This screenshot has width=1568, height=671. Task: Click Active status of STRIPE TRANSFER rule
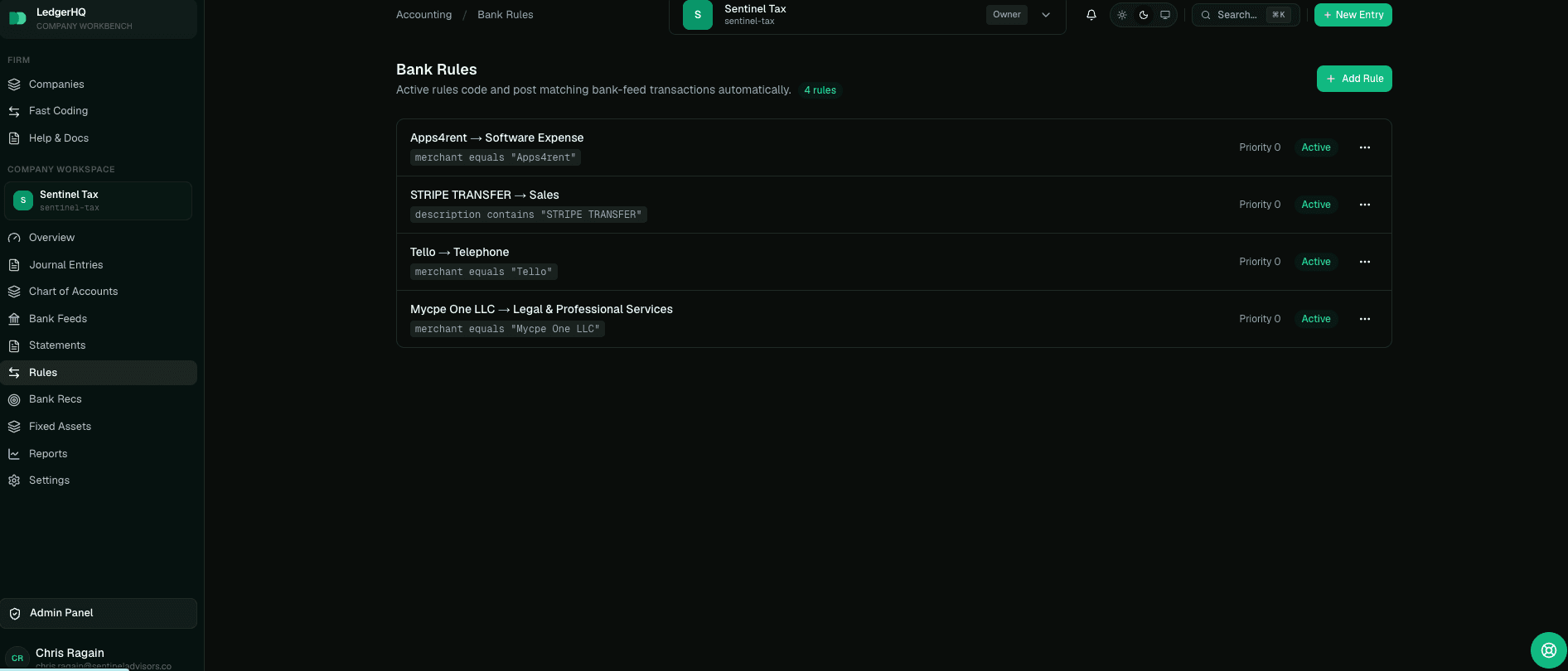coord(1316,205)
